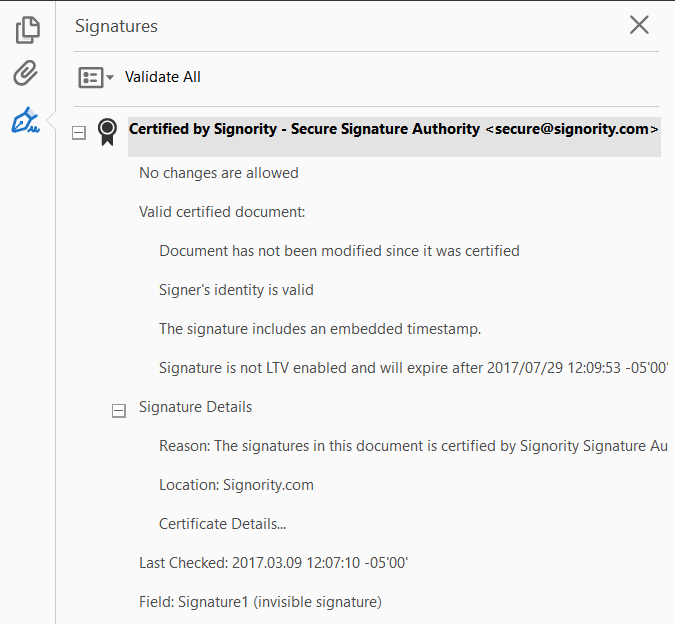The image size is (675, 624).
Task: Click Validate All
Action: point(163,77)
